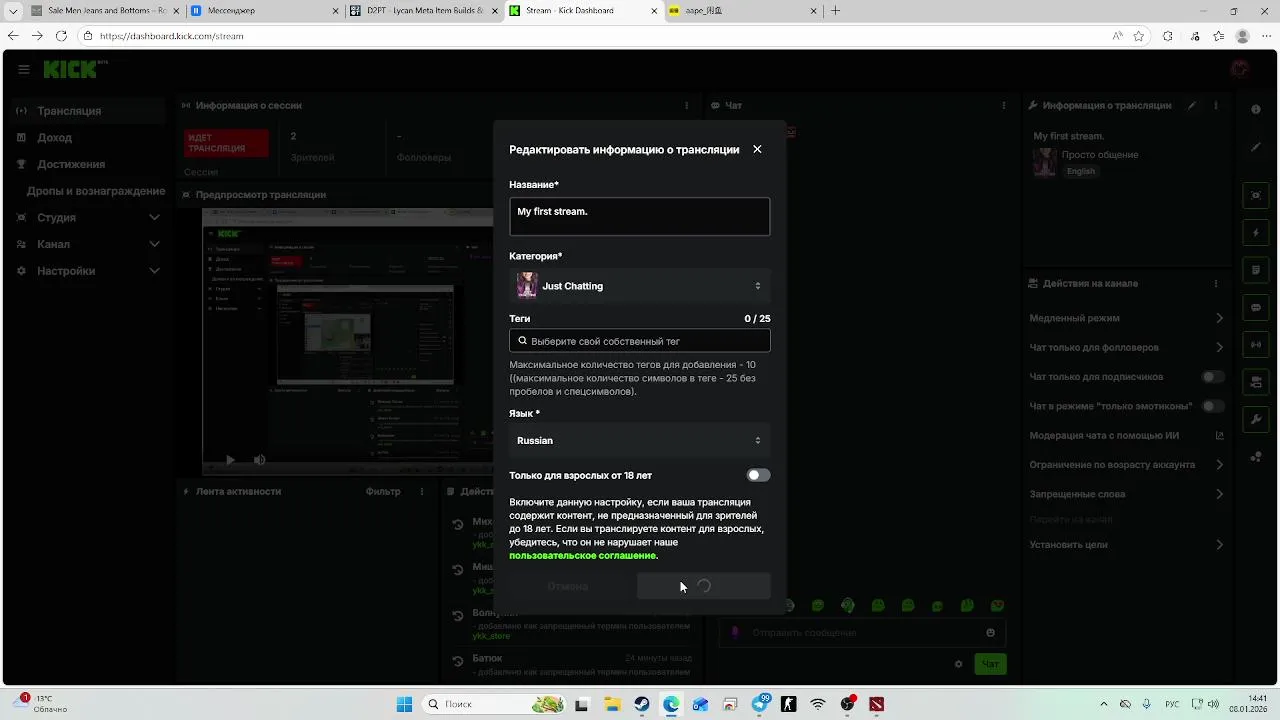This screenshot has width=1280, height=720.
Task: Toggle the adults 18+ only switch
Action: [x=758, y=475]
